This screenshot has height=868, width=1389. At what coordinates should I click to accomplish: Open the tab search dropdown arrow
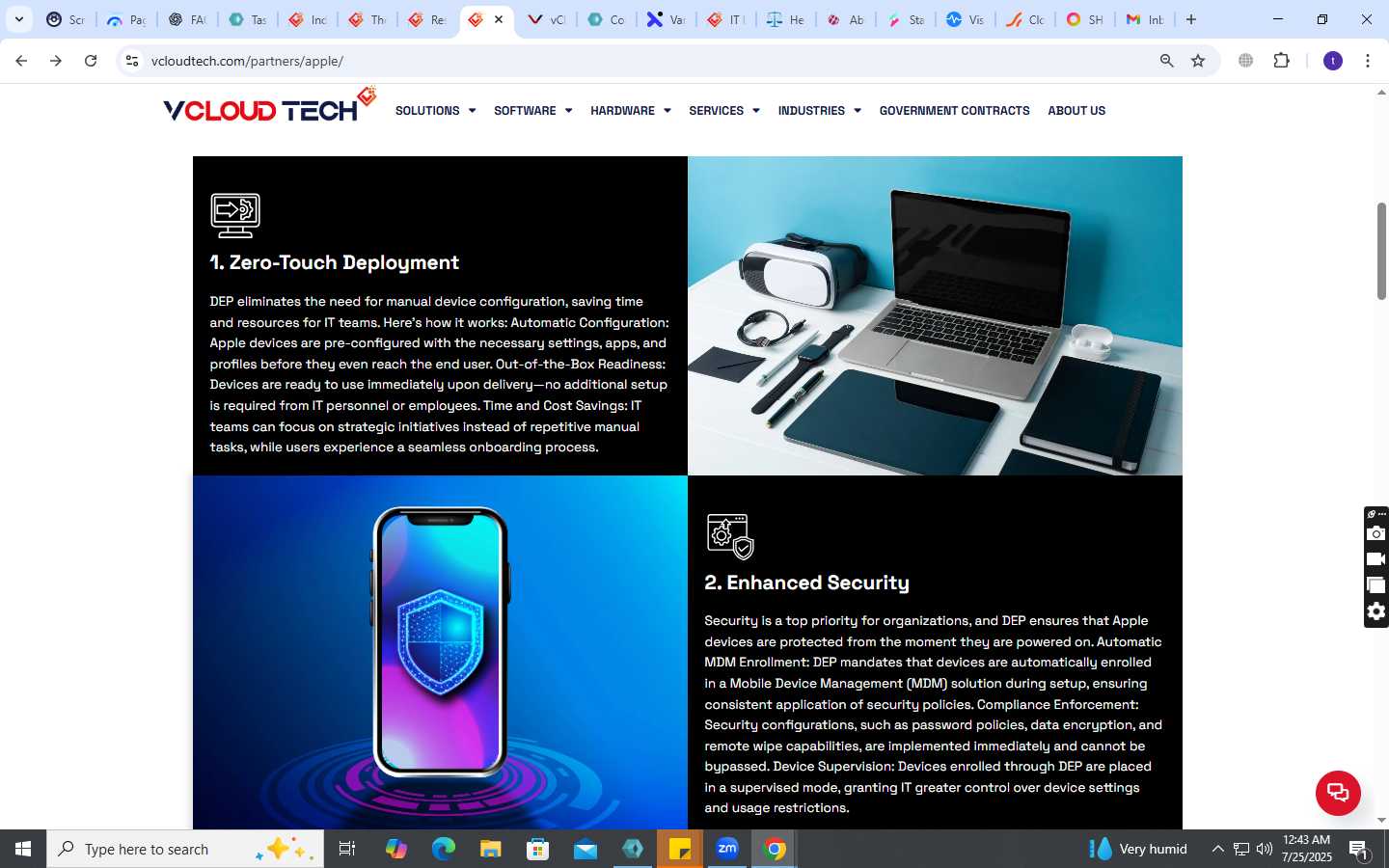tap(19, 19)
